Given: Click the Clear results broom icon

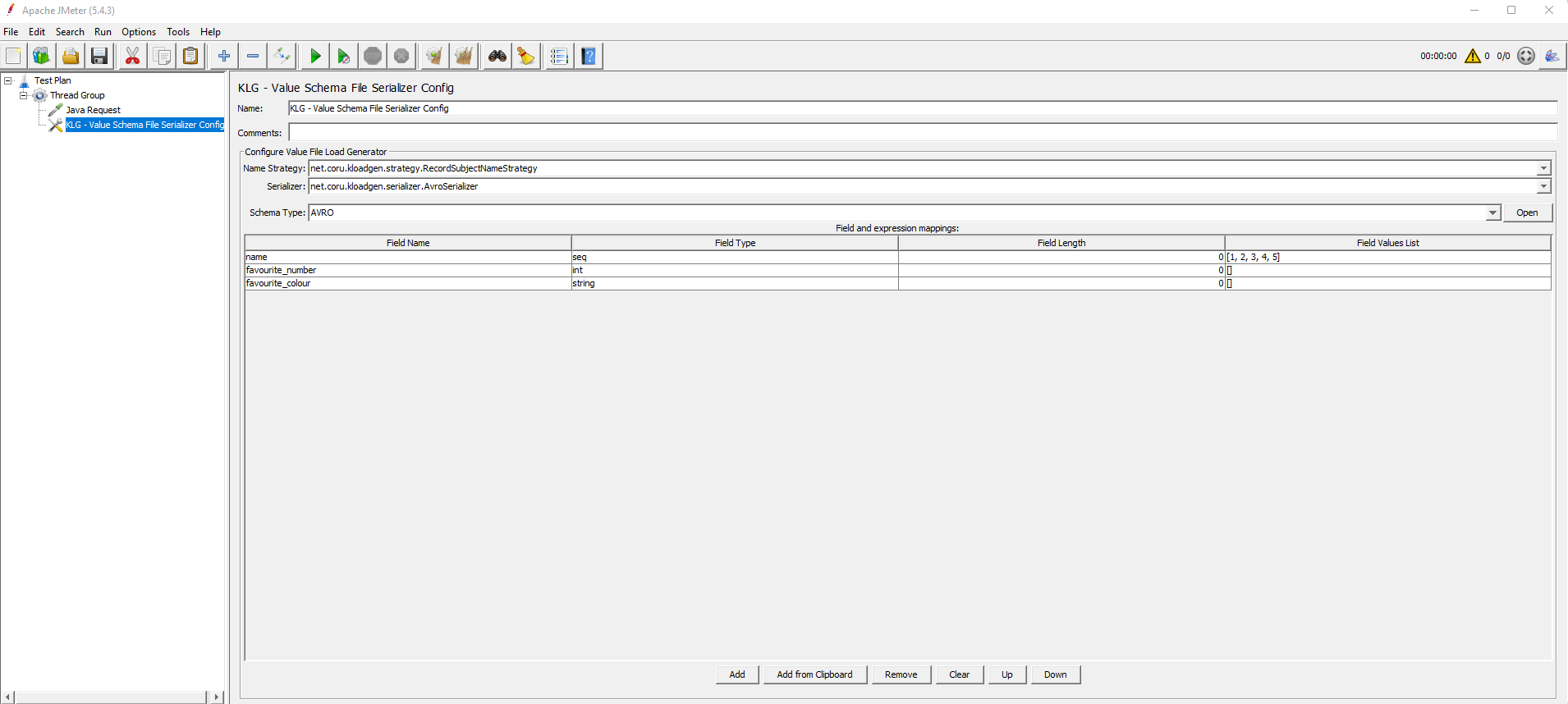Looking at the screenshot, I should (434, 56).
